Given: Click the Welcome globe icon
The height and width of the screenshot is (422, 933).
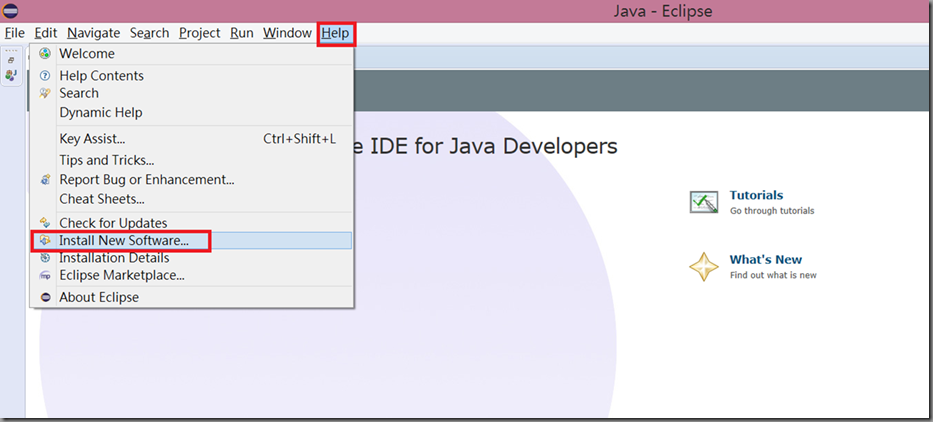Looking at the screenshot, I should 45,54.
